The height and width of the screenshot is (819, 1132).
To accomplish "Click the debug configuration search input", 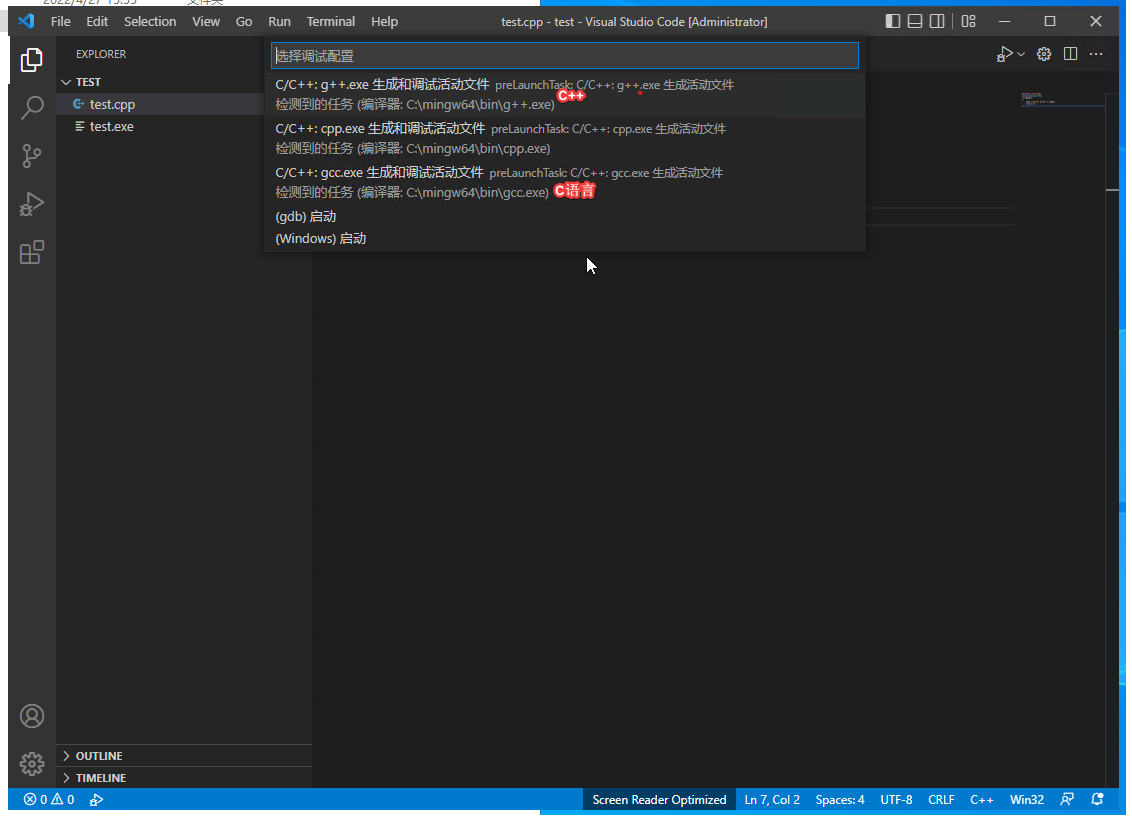I will tap(564, 56).
